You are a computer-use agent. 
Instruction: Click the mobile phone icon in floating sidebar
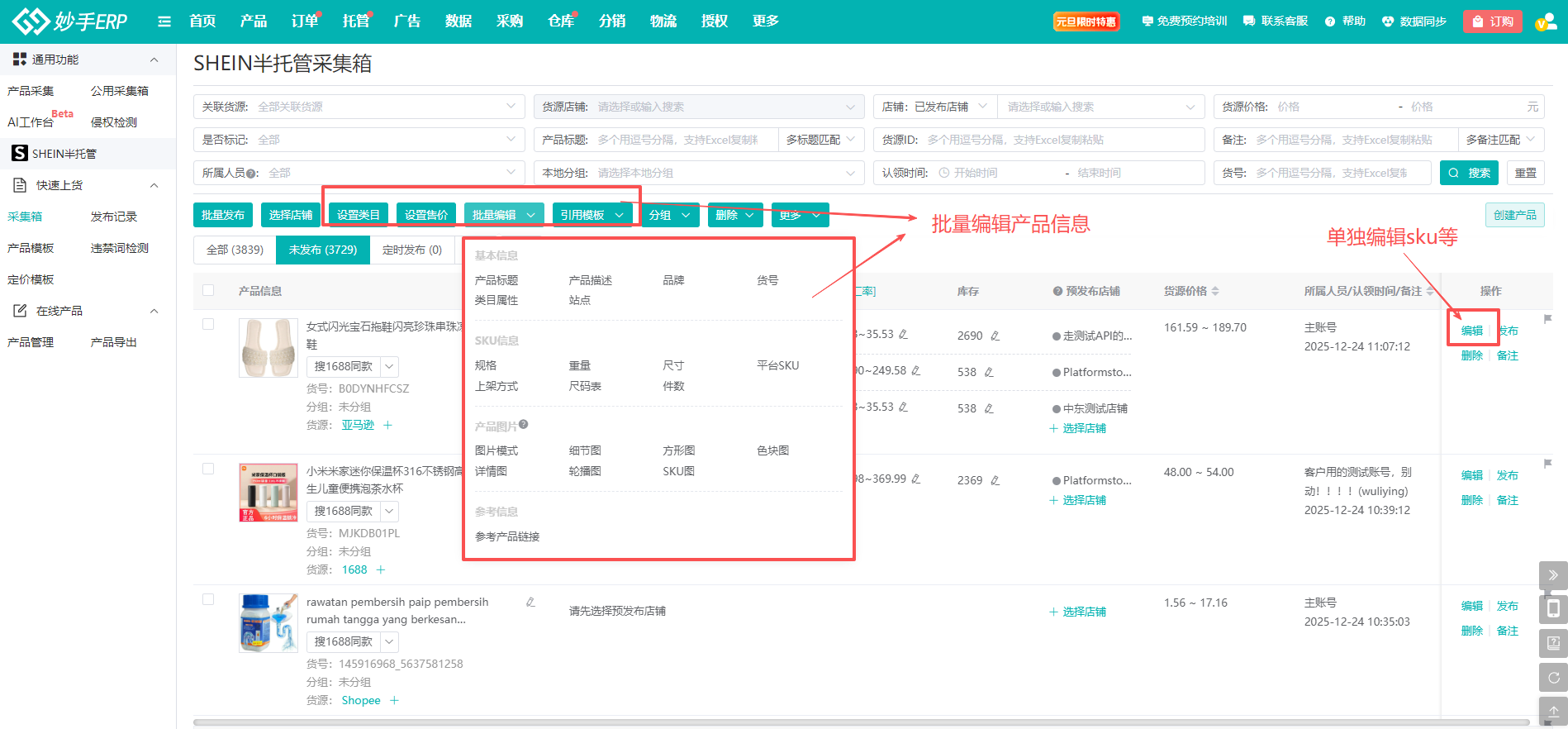1553,609
